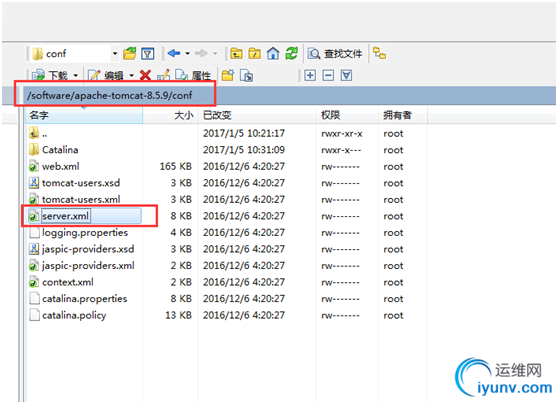558x404 pixels.
Task: Create new folder icon
Action: (x=228, y=75)
